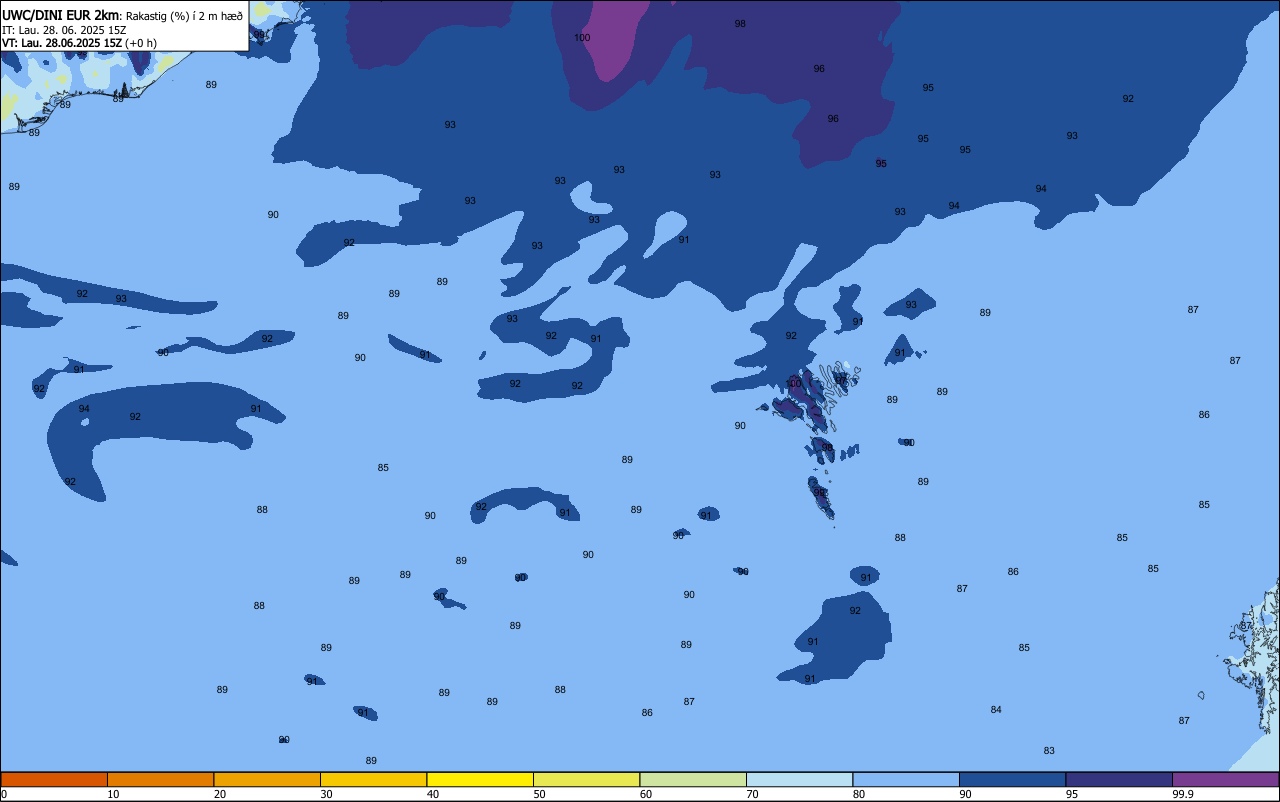Click the '100' value in the large purple area

point(582,38)
